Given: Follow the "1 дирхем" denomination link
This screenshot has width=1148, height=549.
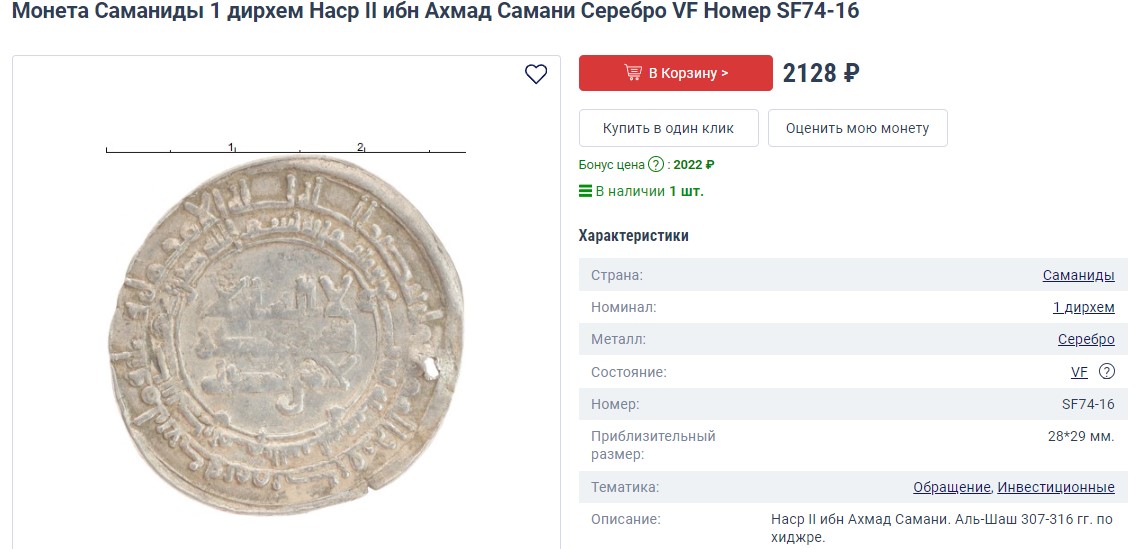Looking at the screenshot, I should click(x=1083, y=307).
